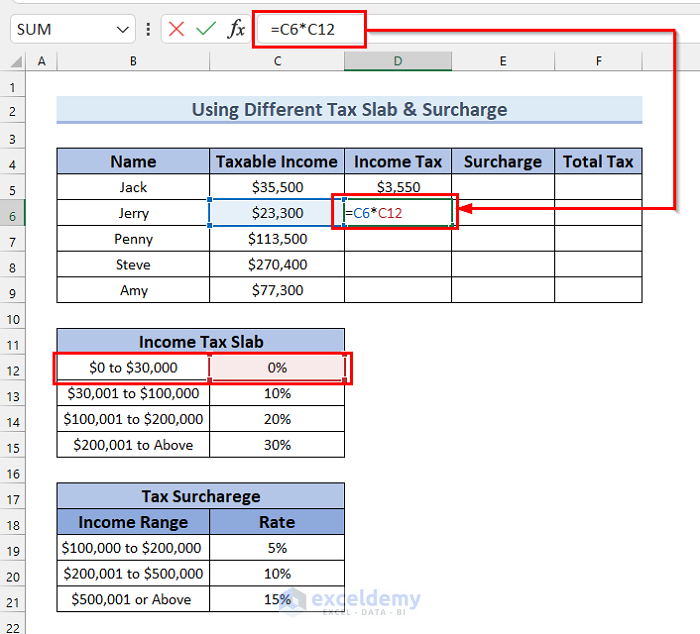Select the '$500,001 or Above' surcharge range

coord(133,599)
